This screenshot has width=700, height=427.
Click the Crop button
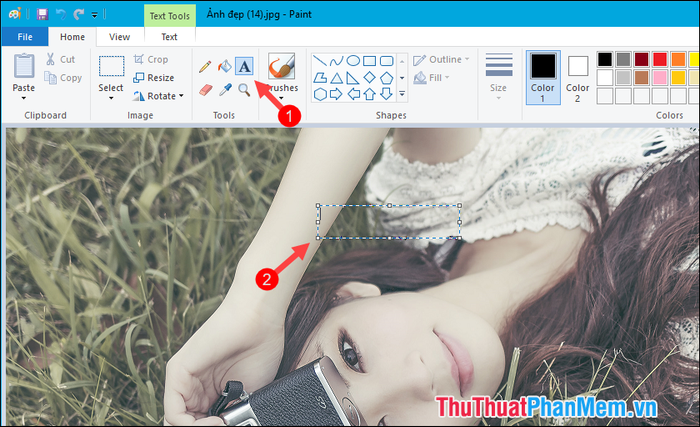[151, 59]
